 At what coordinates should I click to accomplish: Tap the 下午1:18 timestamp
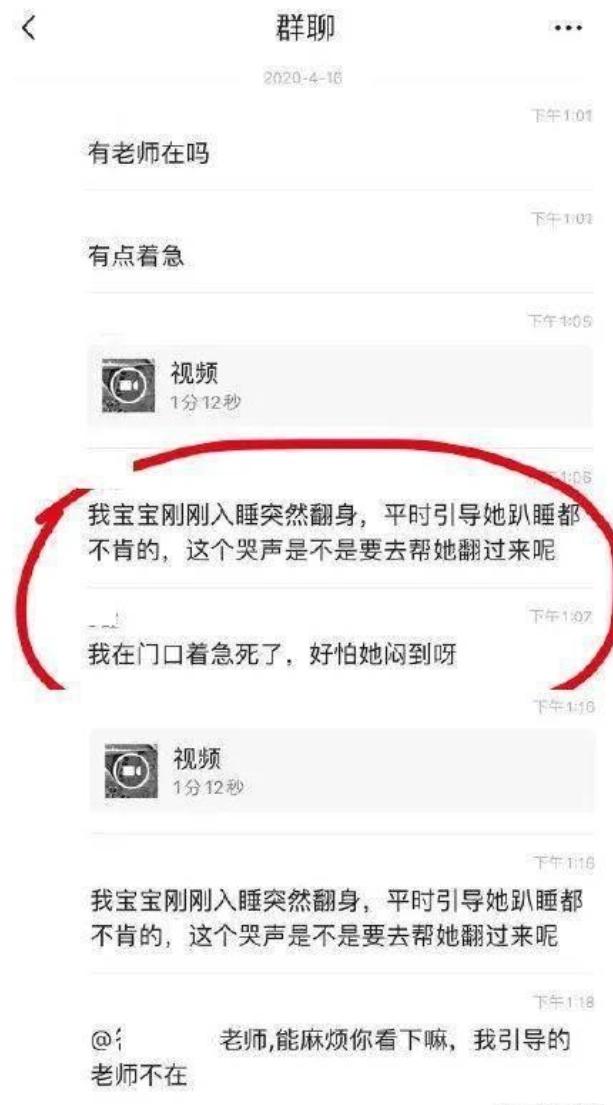point(563,1001)
